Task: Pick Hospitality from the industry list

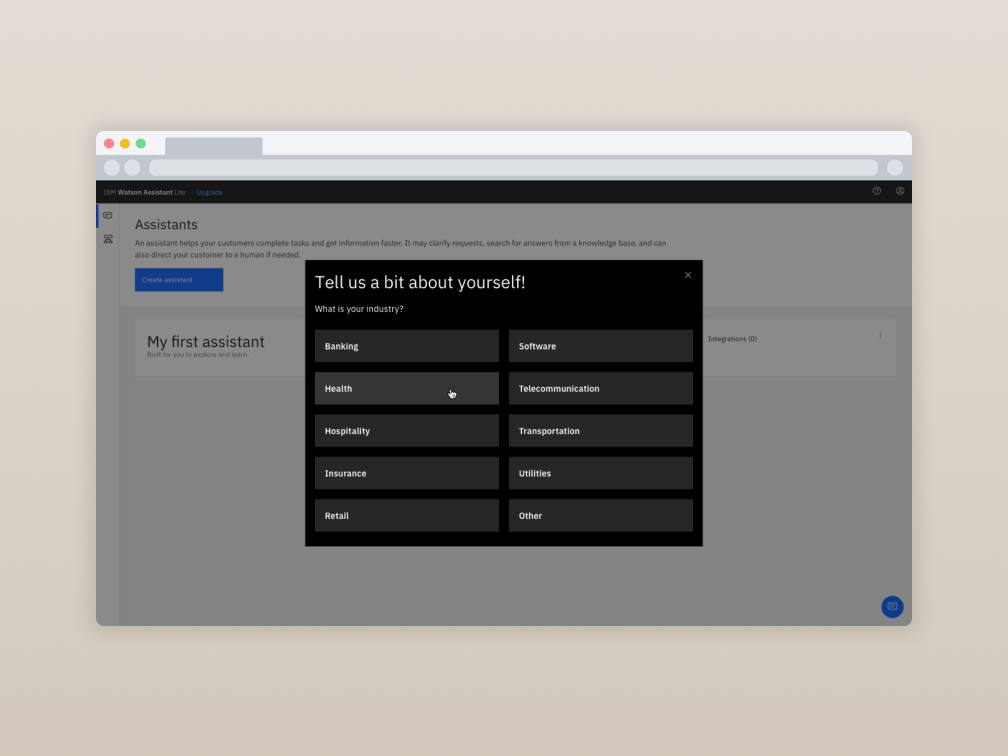Action: [x=406, y=431]
